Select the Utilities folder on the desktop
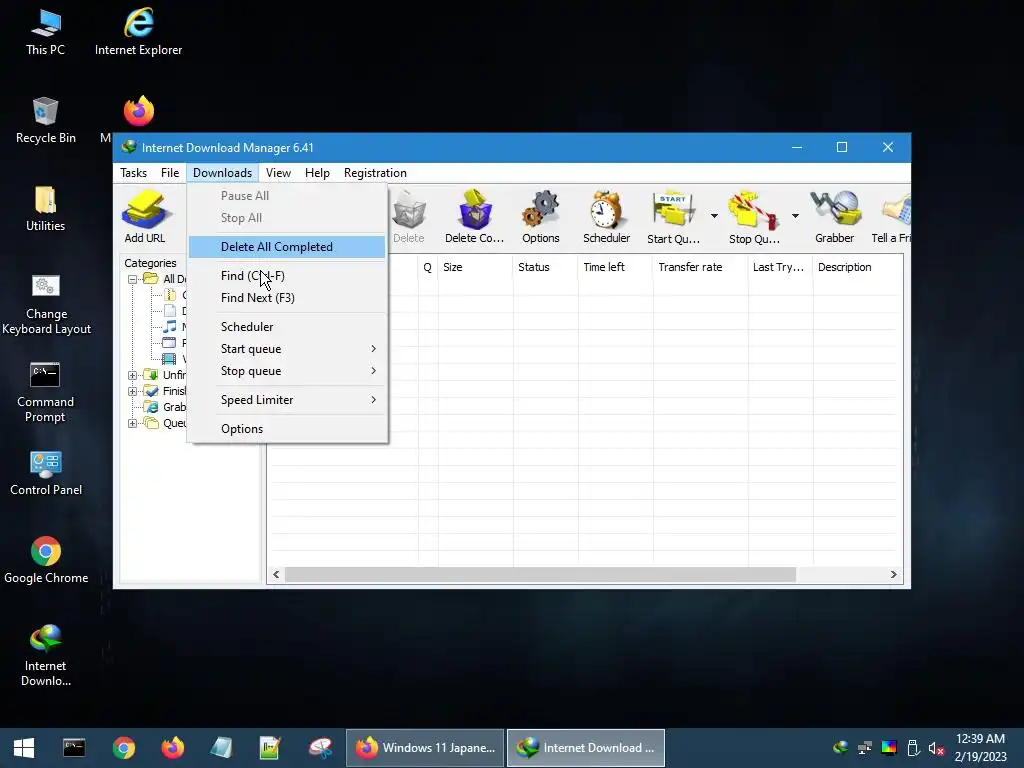The image size is (1024, 768). [x=46, y=208]
